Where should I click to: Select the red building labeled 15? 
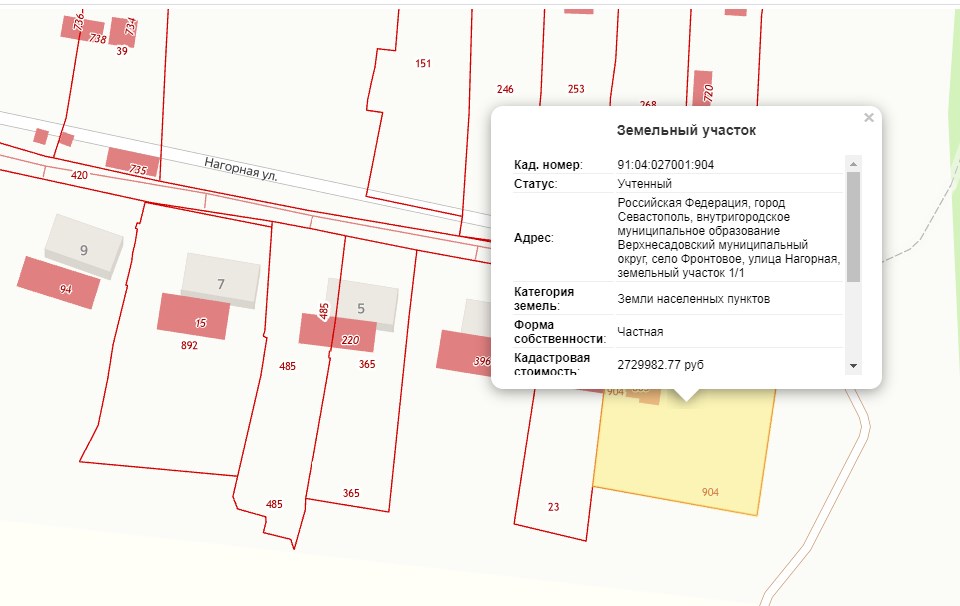point(193,315)
